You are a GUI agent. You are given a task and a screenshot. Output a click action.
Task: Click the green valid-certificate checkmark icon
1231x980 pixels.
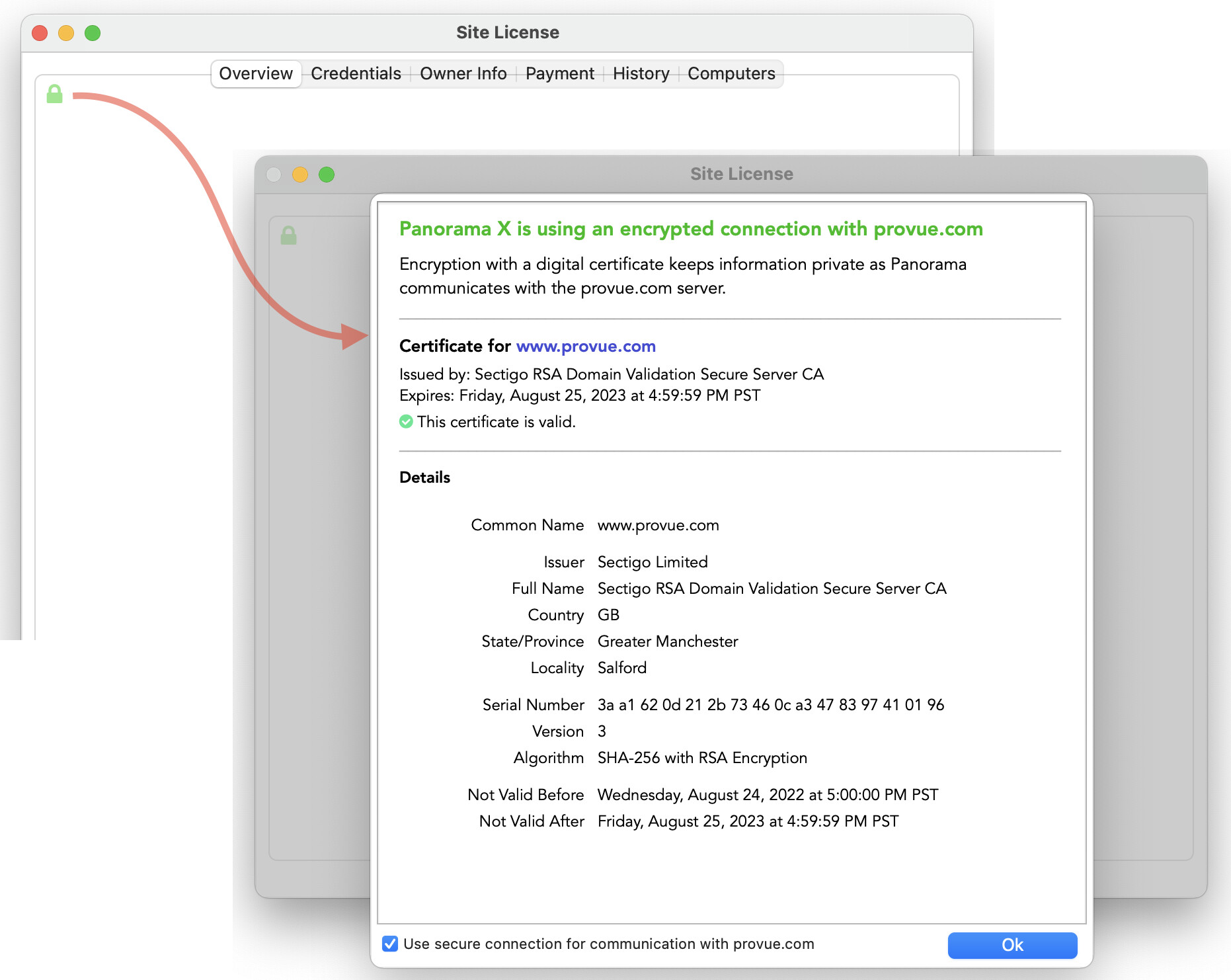tap(406, 421)
